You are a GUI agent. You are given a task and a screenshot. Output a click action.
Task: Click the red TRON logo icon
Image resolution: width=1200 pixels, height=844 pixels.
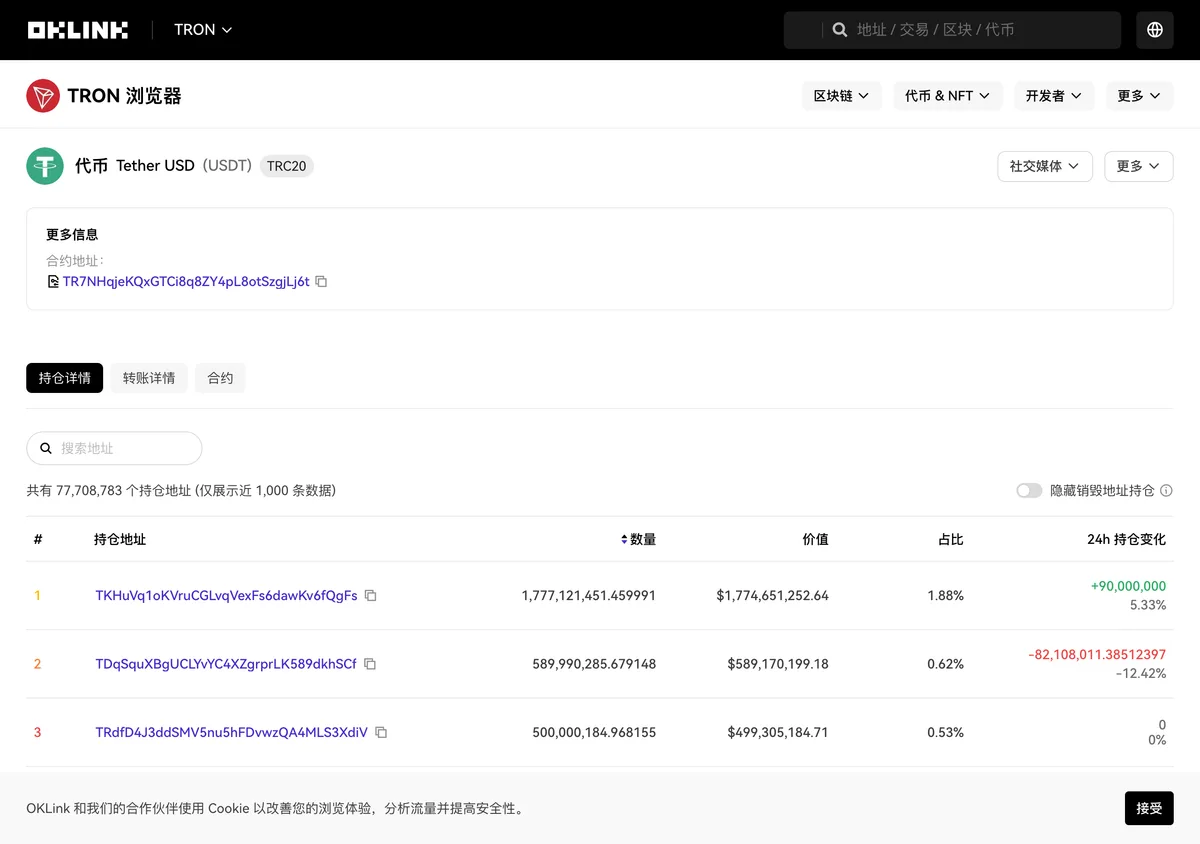click(43, 96)
